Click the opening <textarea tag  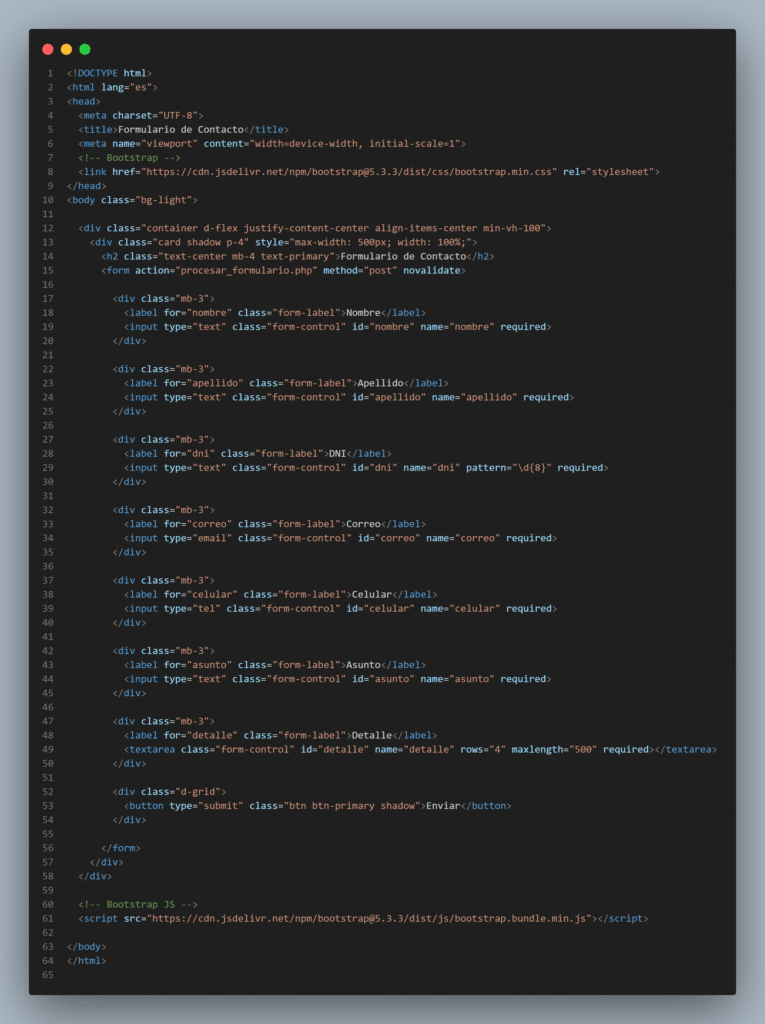[150, 750]
